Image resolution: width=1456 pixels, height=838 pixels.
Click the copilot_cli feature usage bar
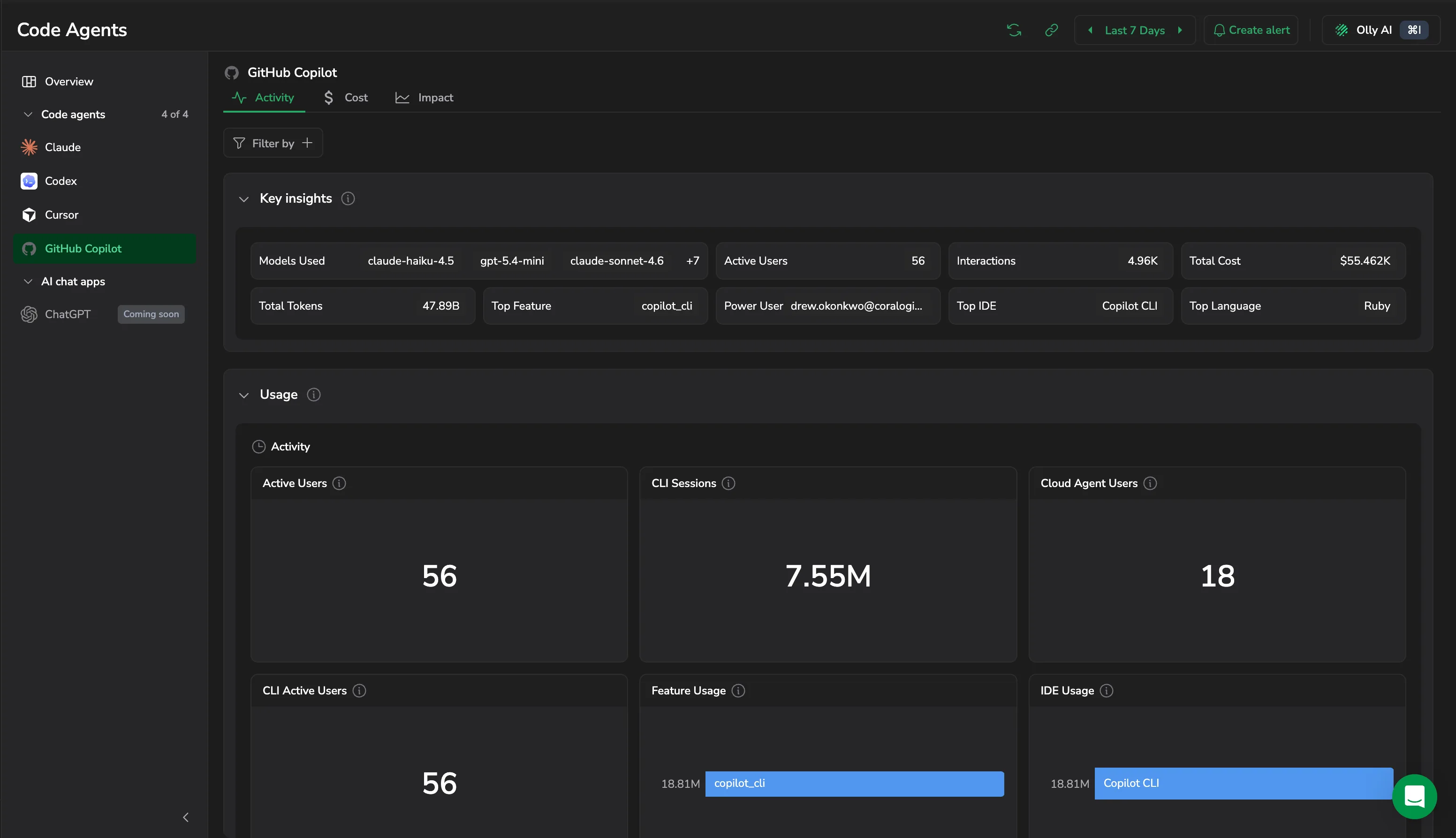coord(854,784)
